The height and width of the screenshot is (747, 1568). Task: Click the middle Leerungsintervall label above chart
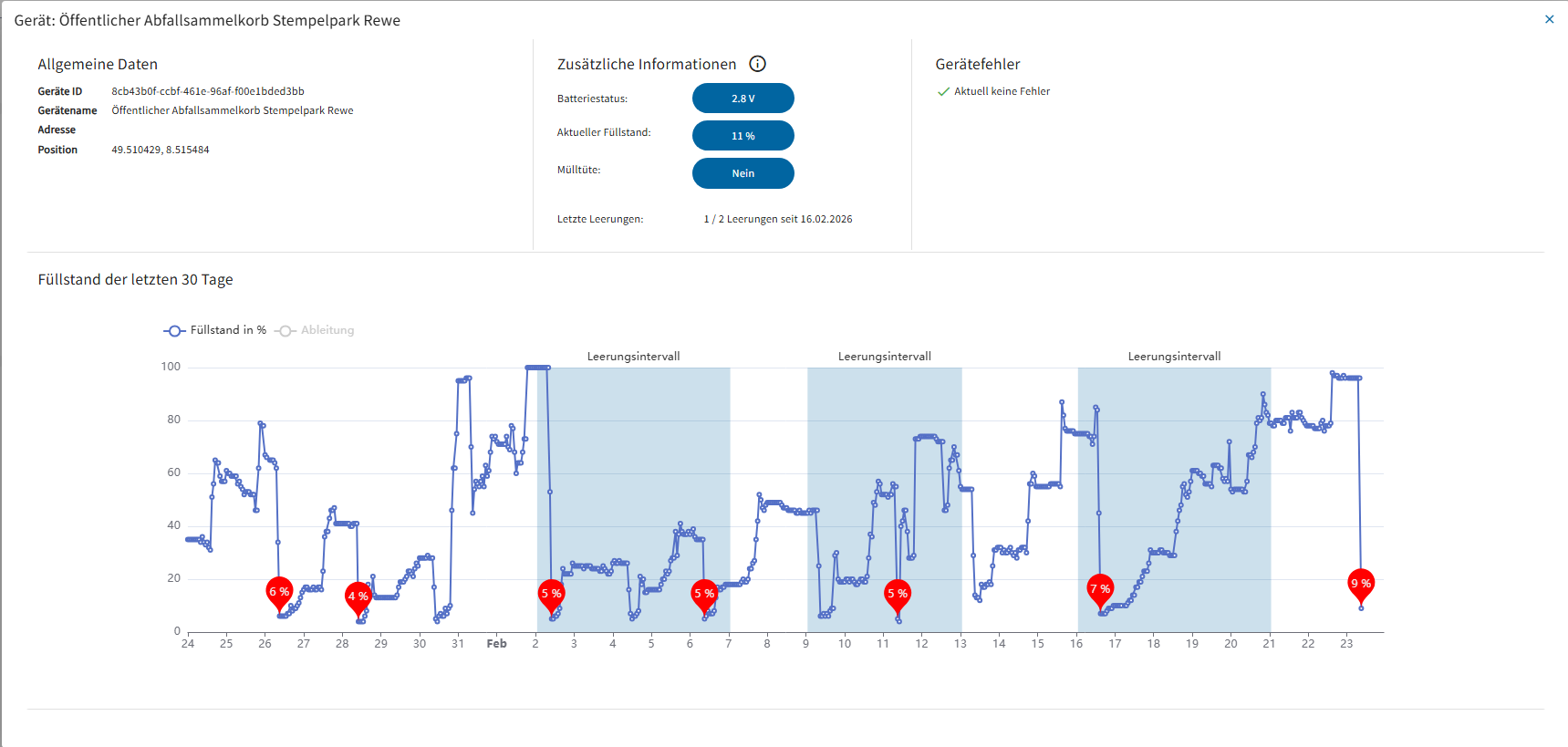[x=884, y=357]
